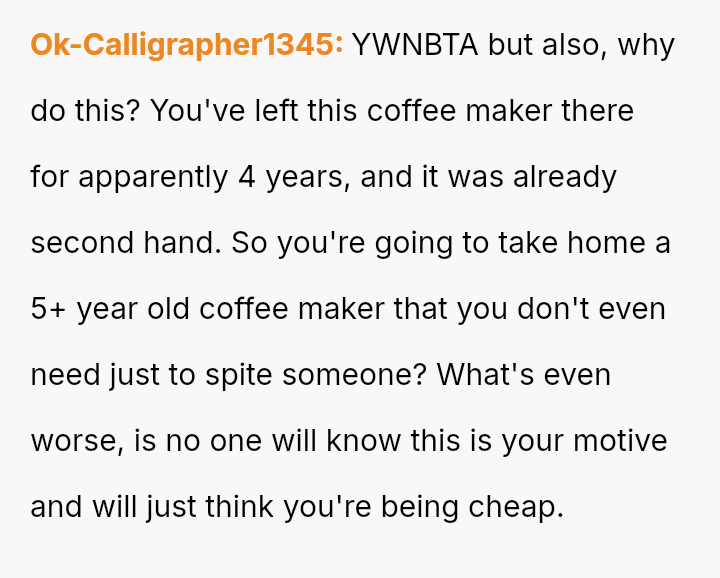
Task: Click the word "there" after coffee maker
Action: coord(597,111)
